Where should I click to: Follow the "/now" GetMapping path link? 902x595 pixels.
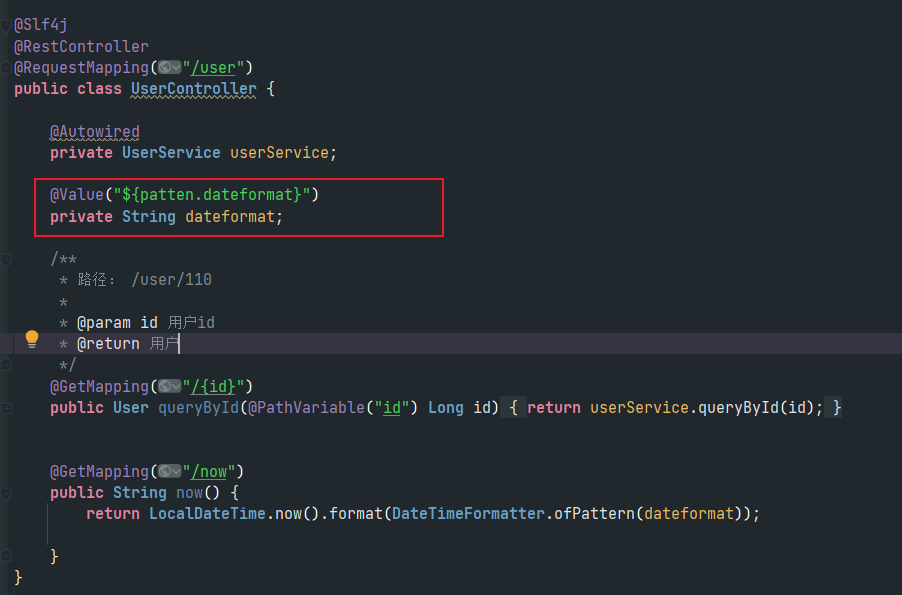[208, 472]
